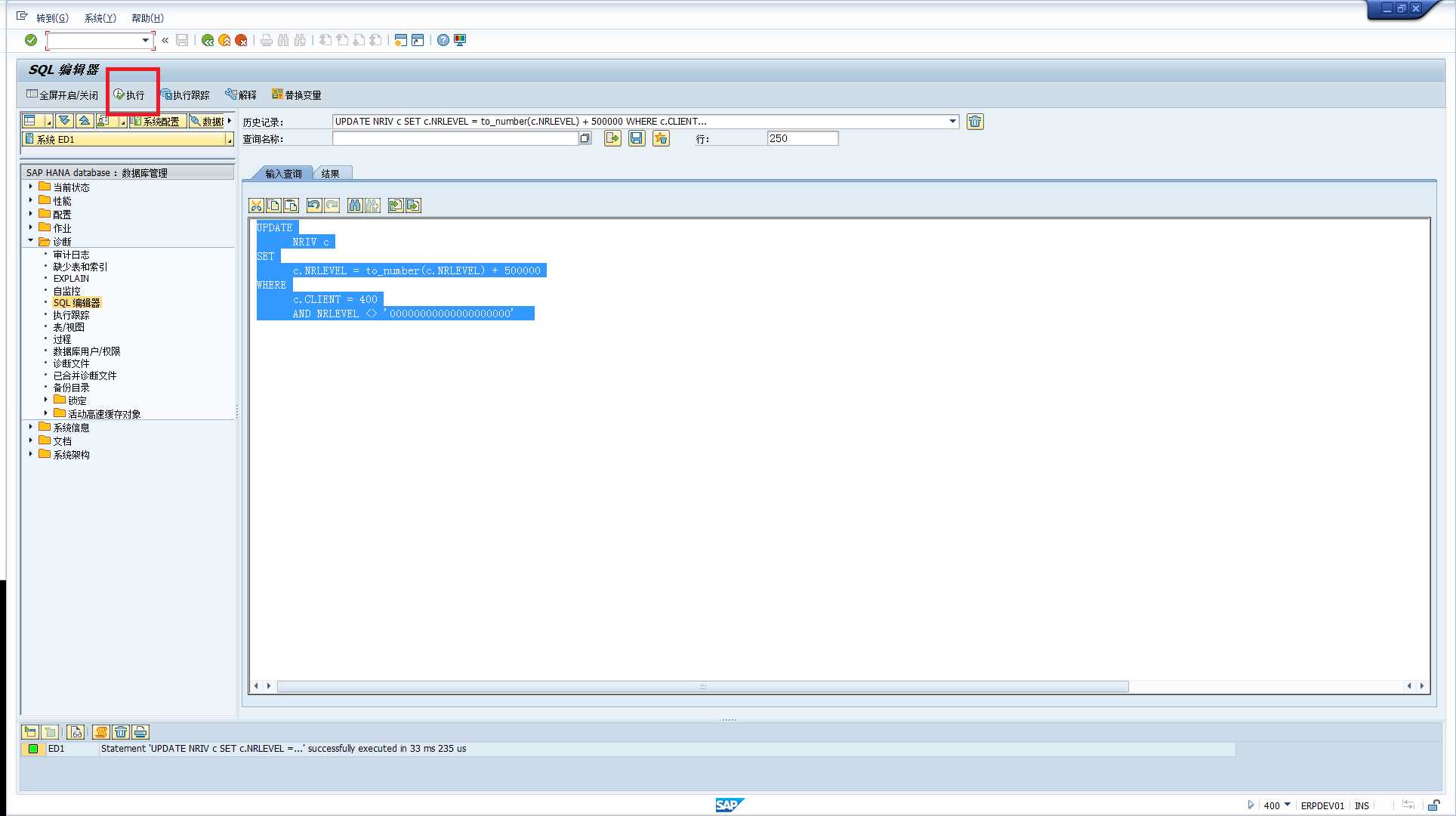
Task: Click the orange icon in the message log toolbar
Action: (x=101, y=732)
